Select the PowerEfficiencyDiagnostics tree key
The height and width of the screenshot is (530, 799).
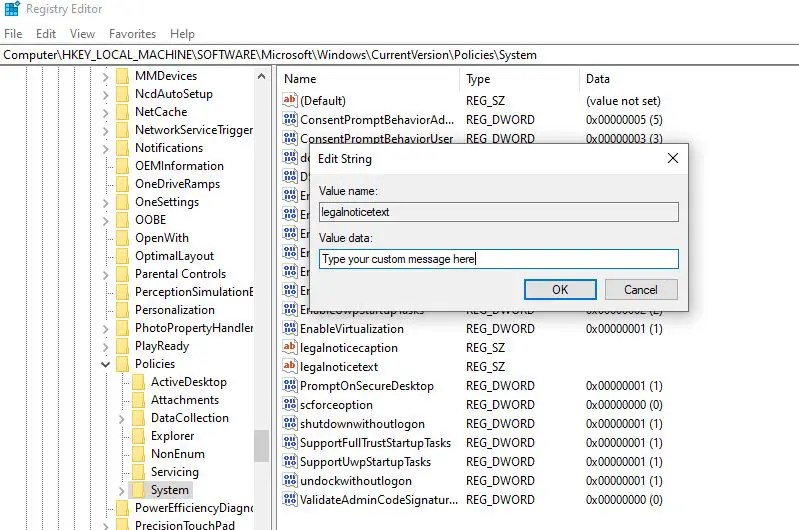pos(194,508)
